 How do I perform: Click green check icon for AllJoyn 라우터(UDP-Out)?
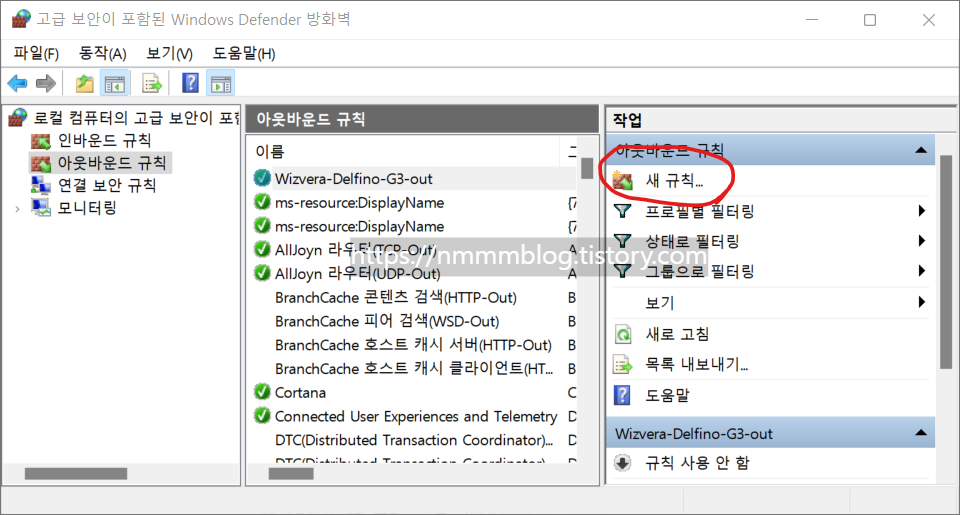[x=262, y=273]
